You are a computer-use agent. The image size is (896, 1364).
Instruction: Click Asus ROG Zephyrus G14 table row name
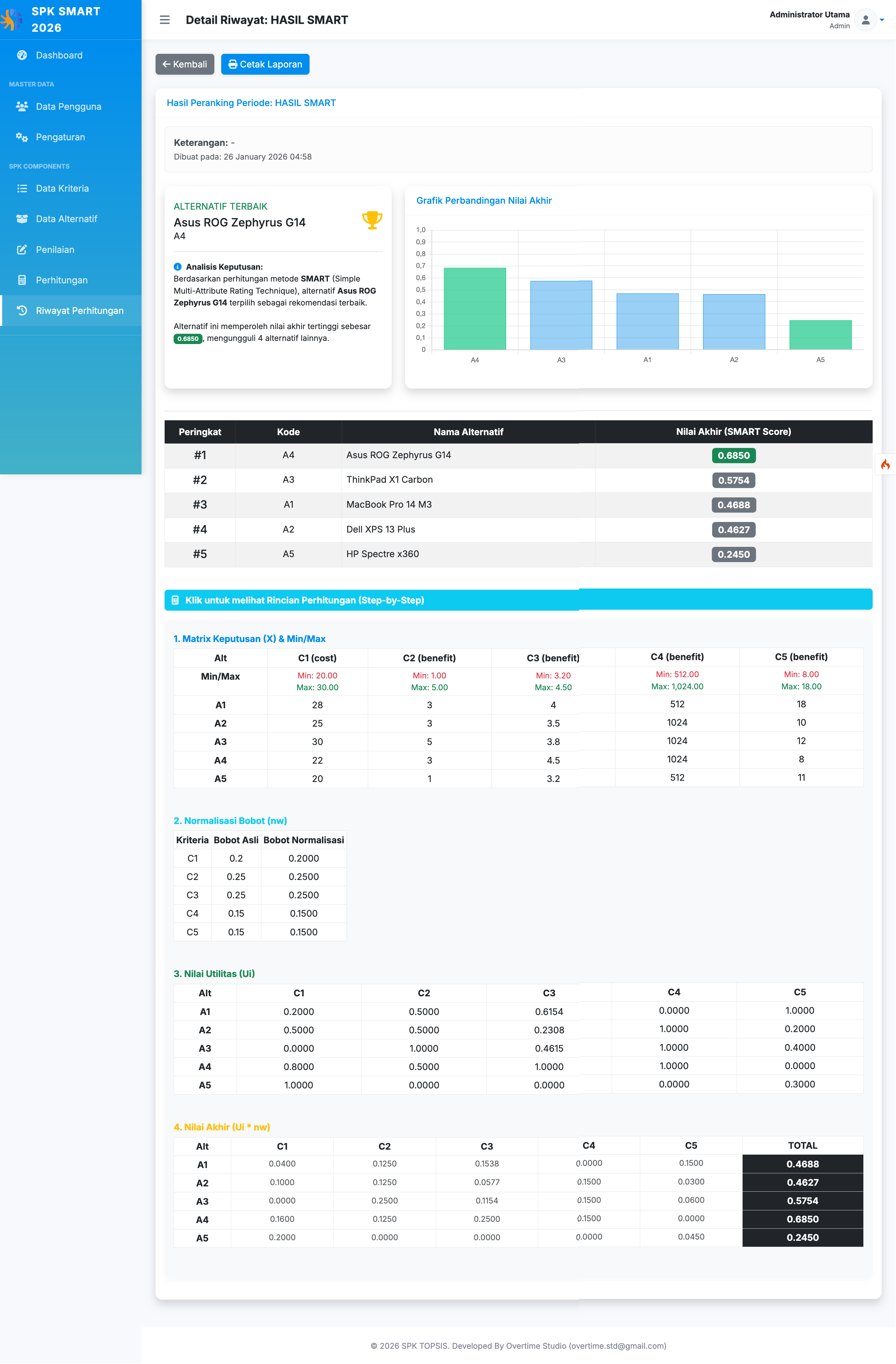pyautogui.click(x=399, y=455)
